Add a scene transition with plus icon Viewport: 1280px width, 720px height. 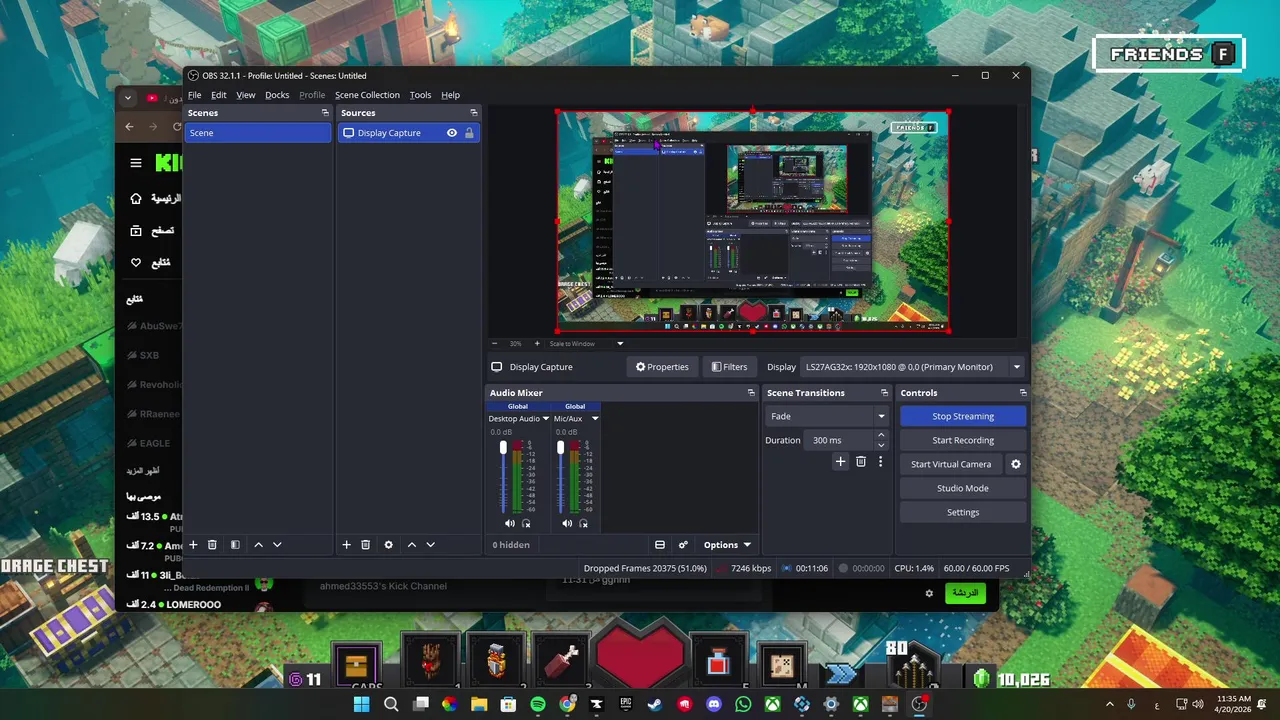840,462
